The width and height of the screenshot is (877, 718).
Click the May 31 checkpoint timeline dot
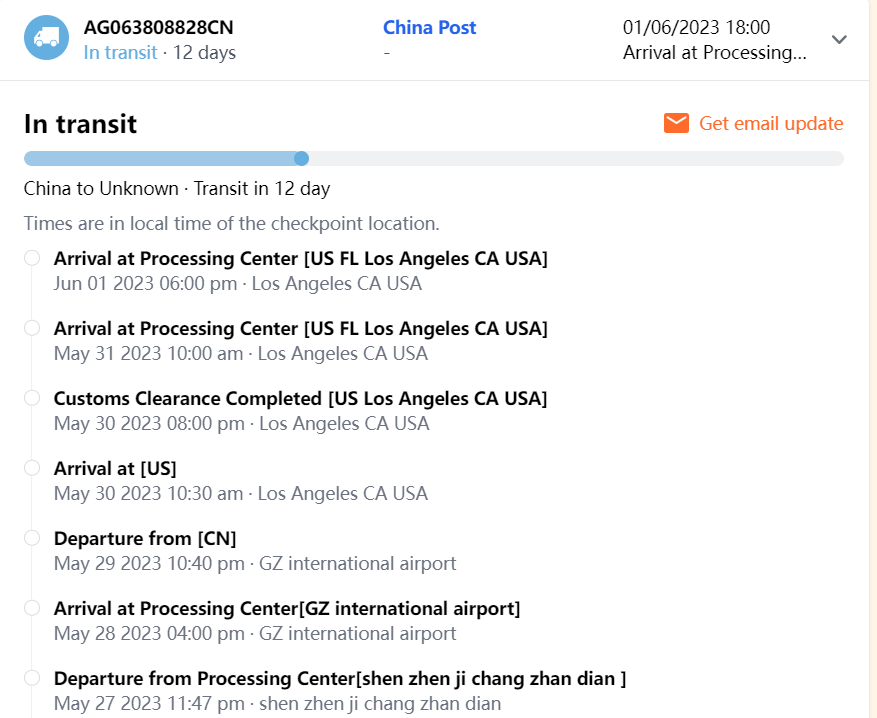coord(32,328)
